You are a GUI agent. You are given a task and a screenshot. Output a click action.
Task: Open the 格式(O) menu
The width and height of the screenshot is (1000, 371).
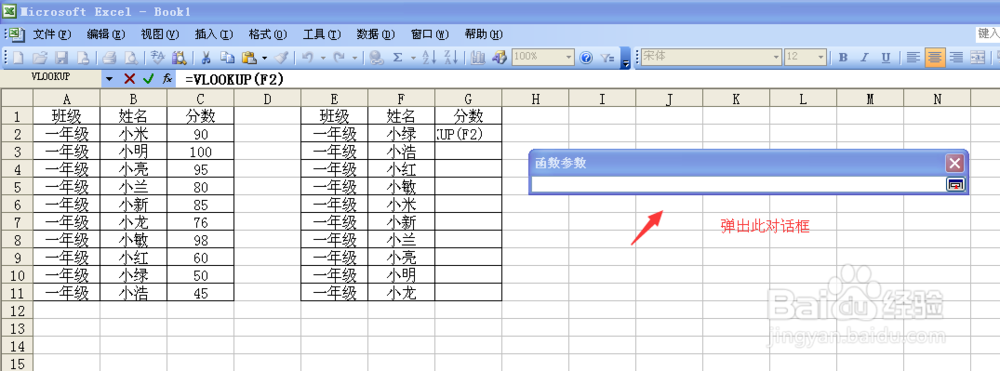(268, 34)
